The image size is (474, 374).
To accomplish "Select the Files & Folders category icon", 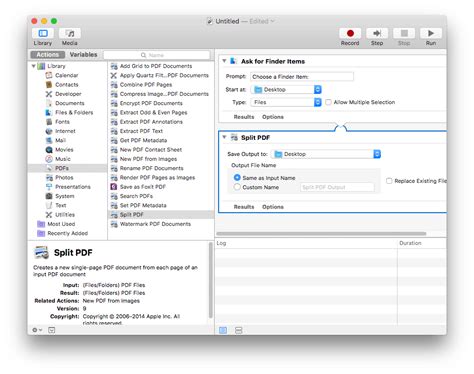I will [x=49, y=113].
